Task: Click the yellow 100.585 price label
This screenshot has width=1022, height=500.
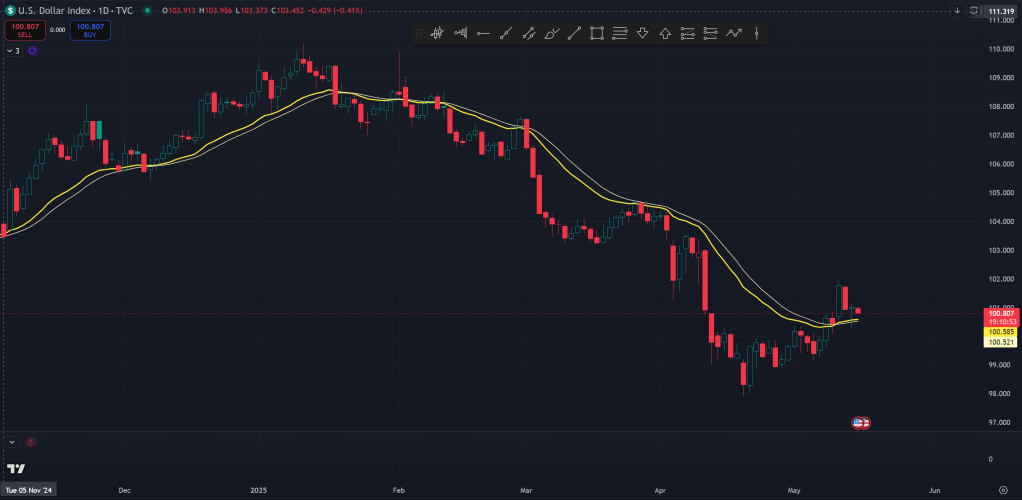Action: [x=1000, y=331]
